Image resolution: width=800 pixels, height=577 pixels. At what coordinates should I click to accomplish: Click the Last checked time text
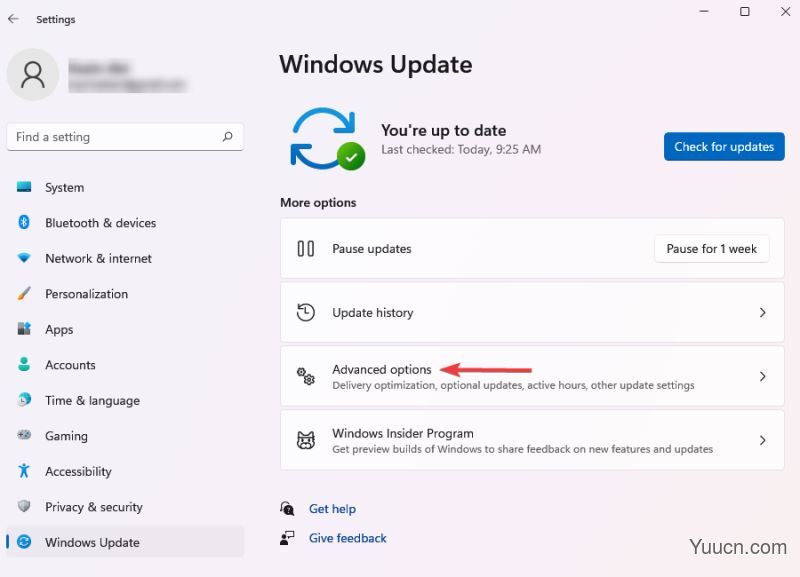pyautogui.click(x=461, y=149)
